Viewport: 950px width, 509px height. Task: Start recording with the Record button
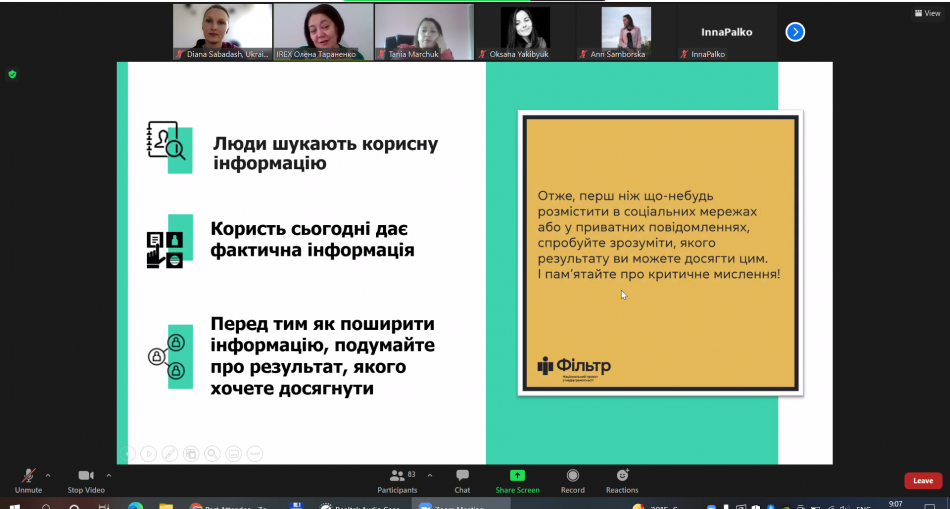(572, 476)
